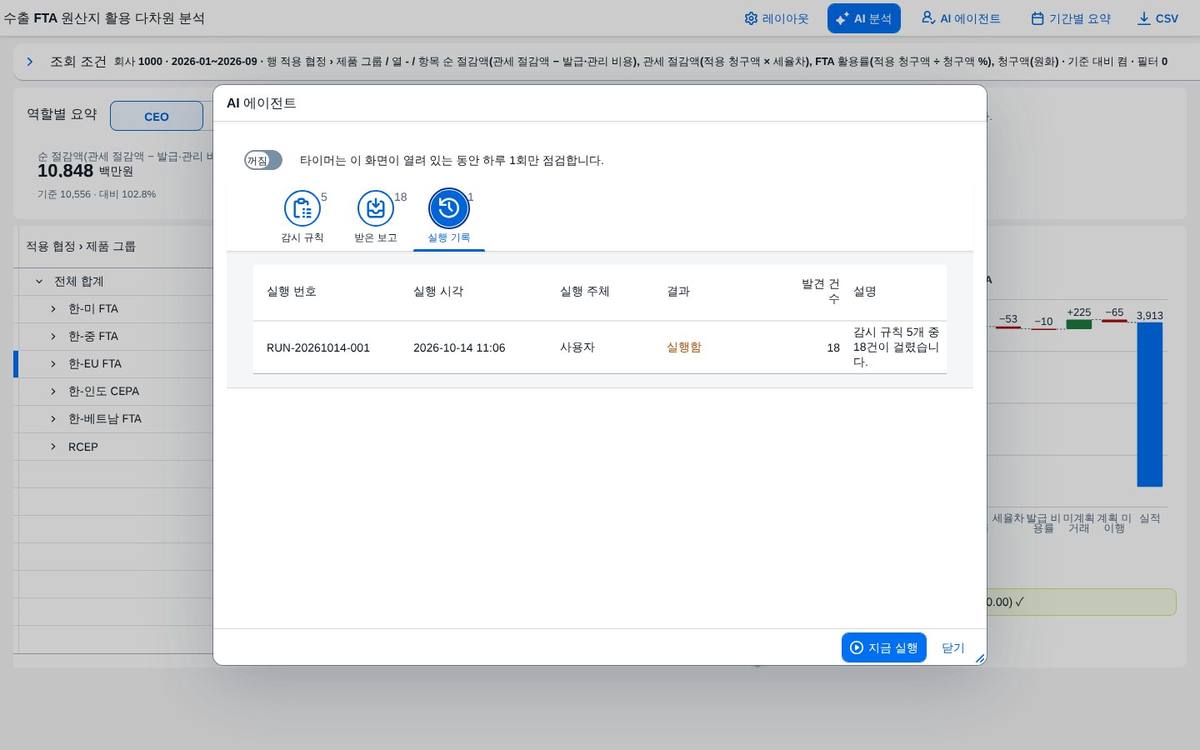Viewport: 1200px width, 750px height.
Task: Close the dialog with 닫기
Action: (953, 647)
